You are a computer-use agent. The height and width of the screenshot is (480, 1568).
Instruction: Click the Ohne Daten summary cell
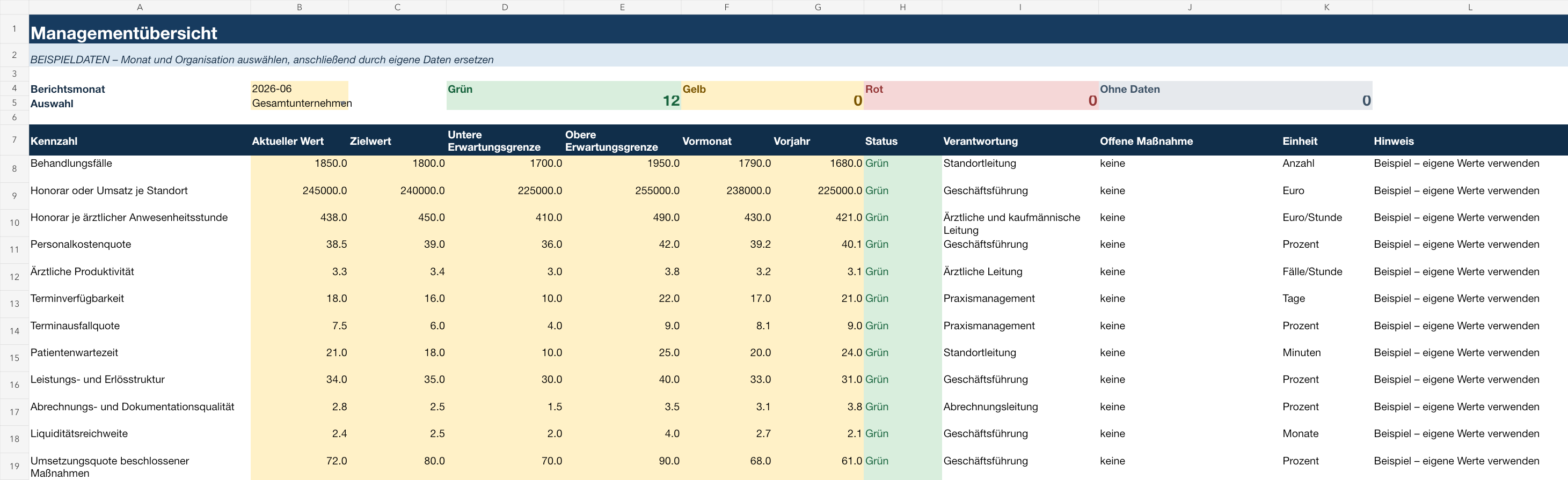pyautogui.click(x=1235, y=95)
